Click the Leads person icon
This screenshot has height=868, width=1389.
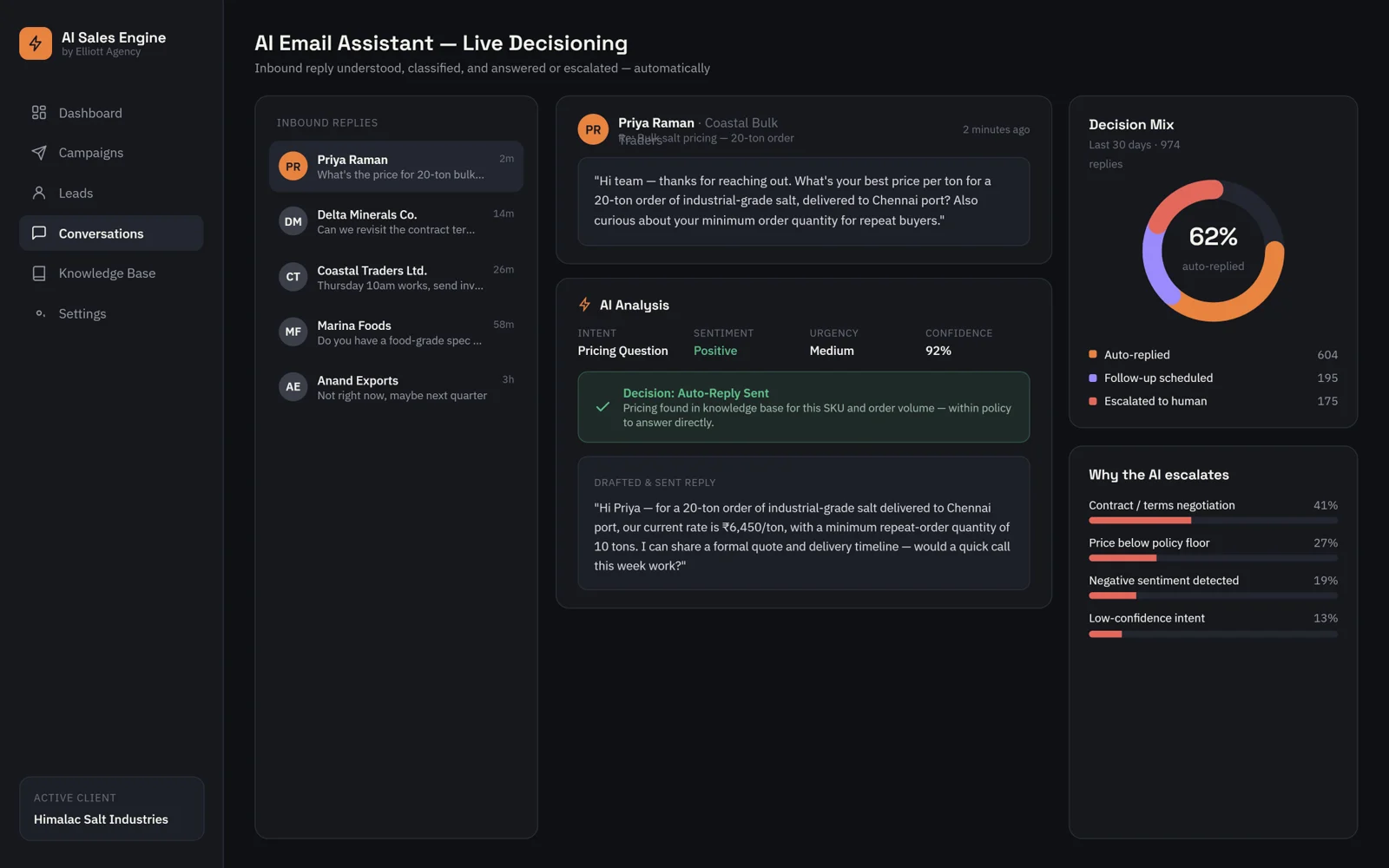coord(39,193)
